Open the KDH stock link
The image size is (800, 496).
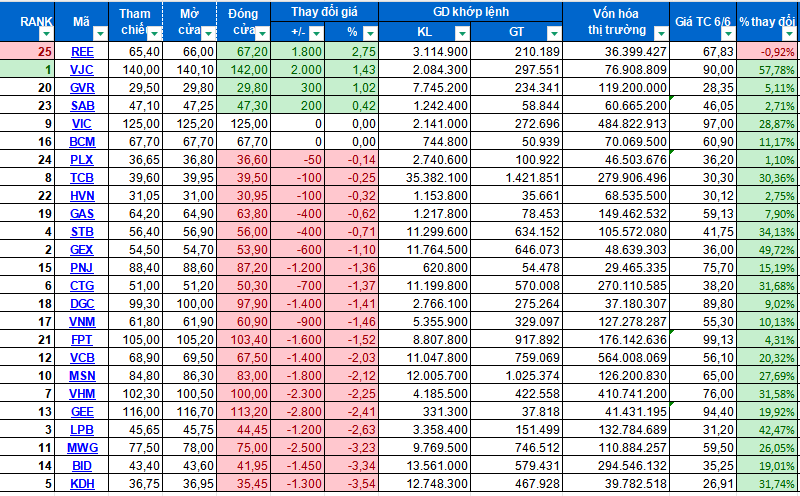pyautogui.click(x=82, y=484)
